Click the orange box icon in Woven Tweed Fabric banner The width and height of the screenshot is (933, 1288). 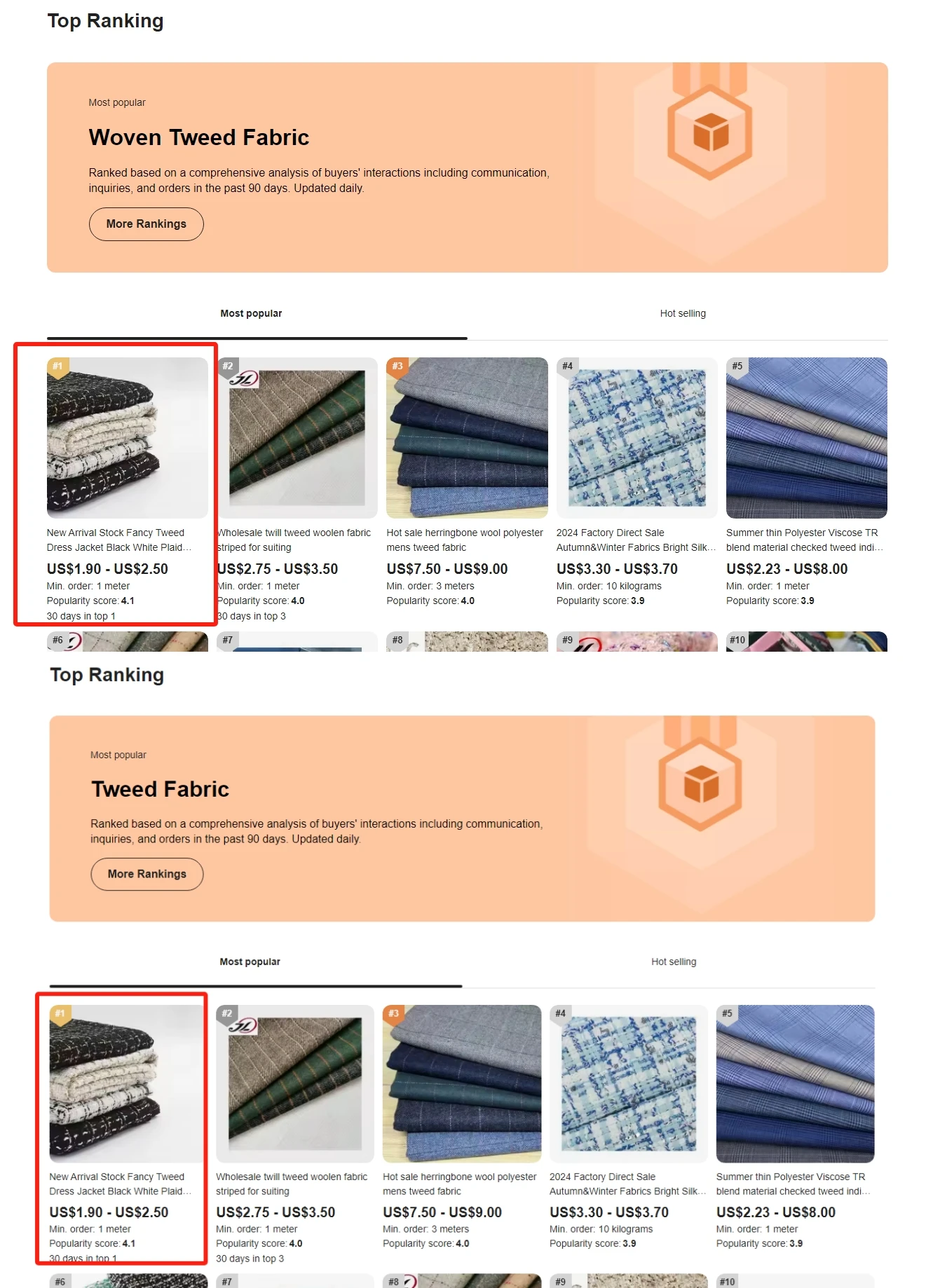click(x=709, y=132)
